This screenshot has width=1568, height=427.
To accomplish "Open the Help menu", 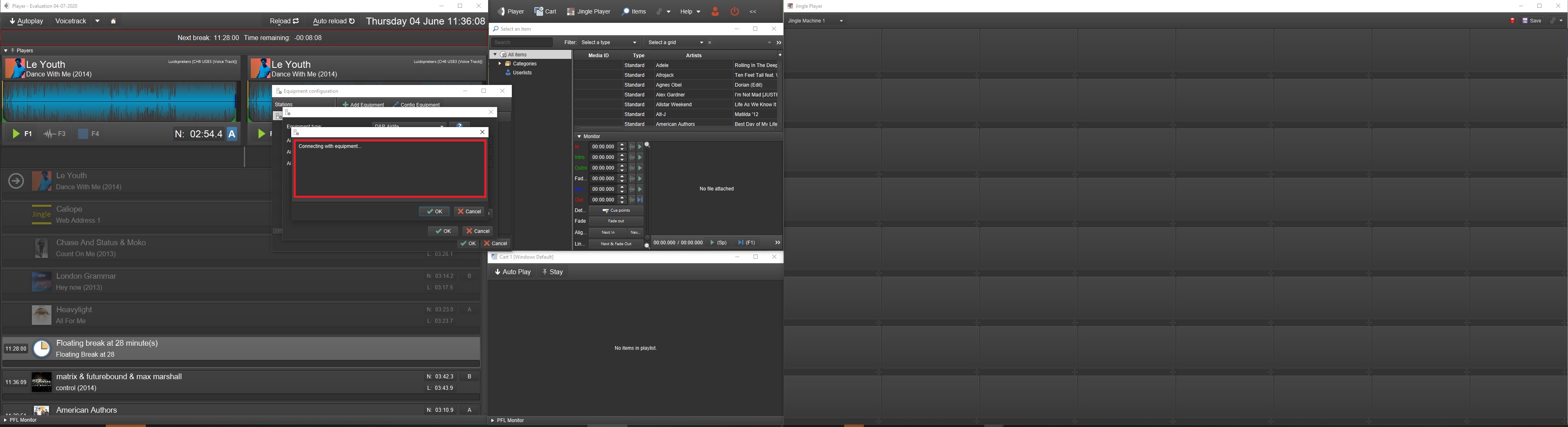I will coord(690,11).
